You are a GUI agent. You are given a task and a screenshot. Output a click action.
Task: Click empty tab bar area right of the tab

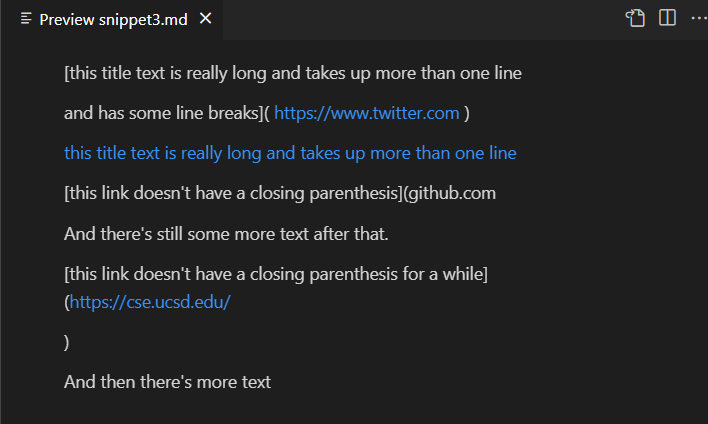[x=420, y=19]
